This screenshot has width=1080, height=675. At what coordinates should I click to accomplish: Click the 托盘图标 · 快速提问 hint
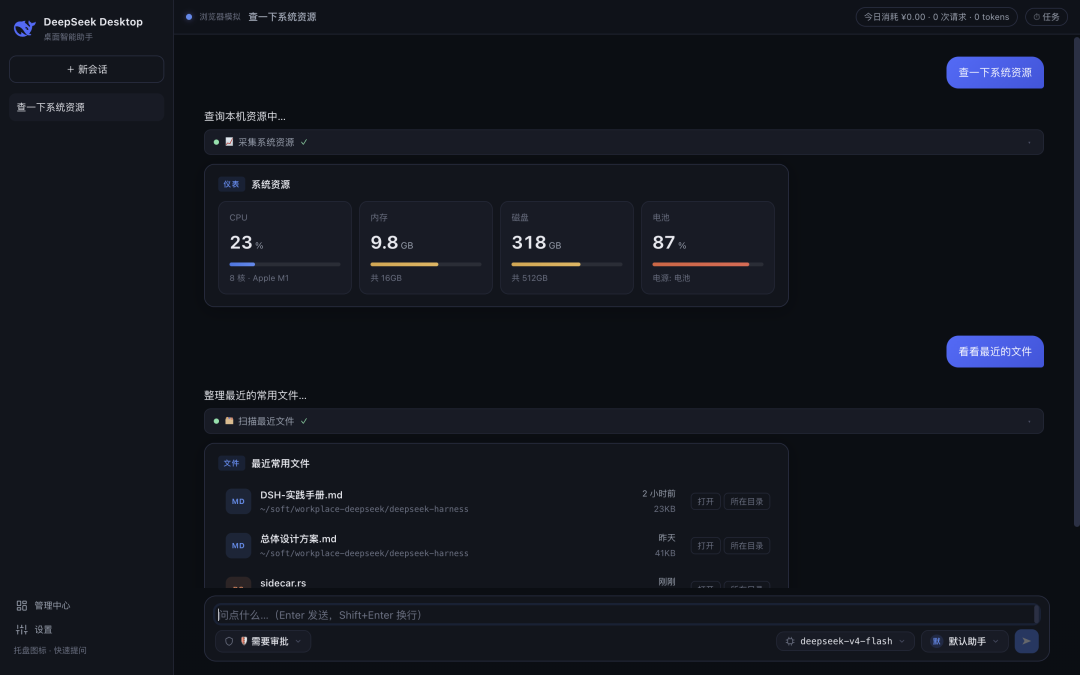50,650
